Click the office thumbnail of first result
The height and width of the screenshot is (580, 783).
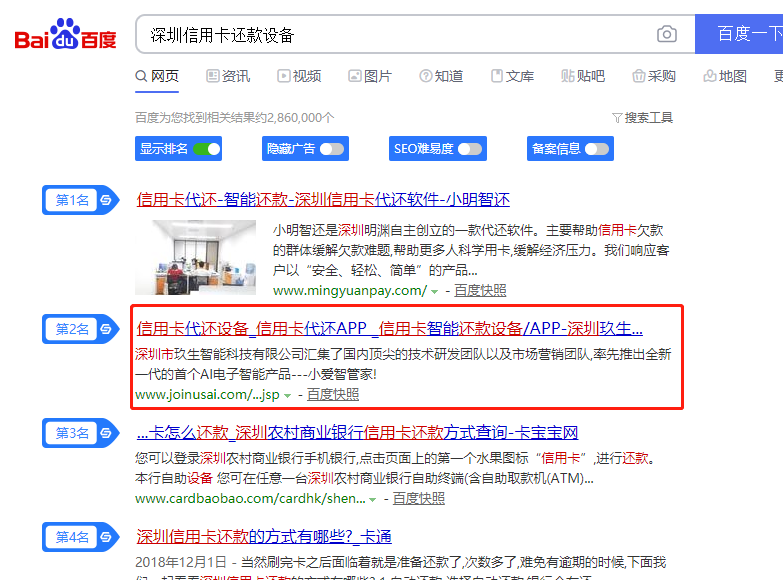tap(195, 257)
